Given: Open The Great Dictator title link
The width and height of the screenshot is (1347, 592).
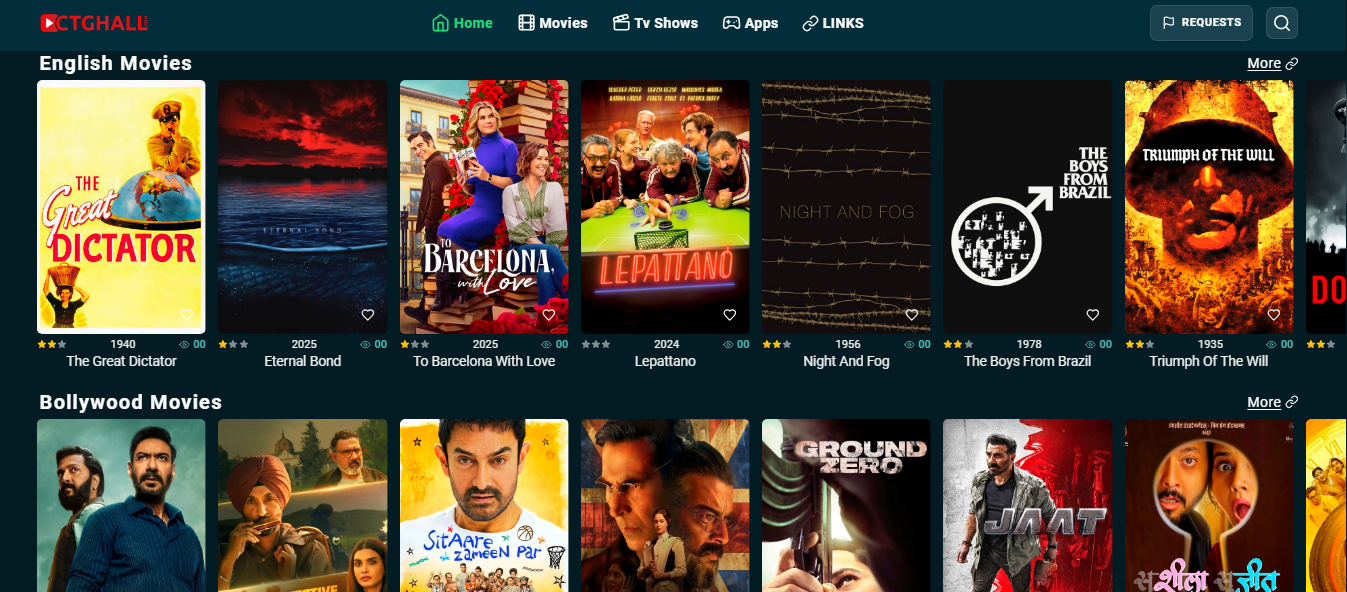Looking at the screenshot, I should [121, 361].
